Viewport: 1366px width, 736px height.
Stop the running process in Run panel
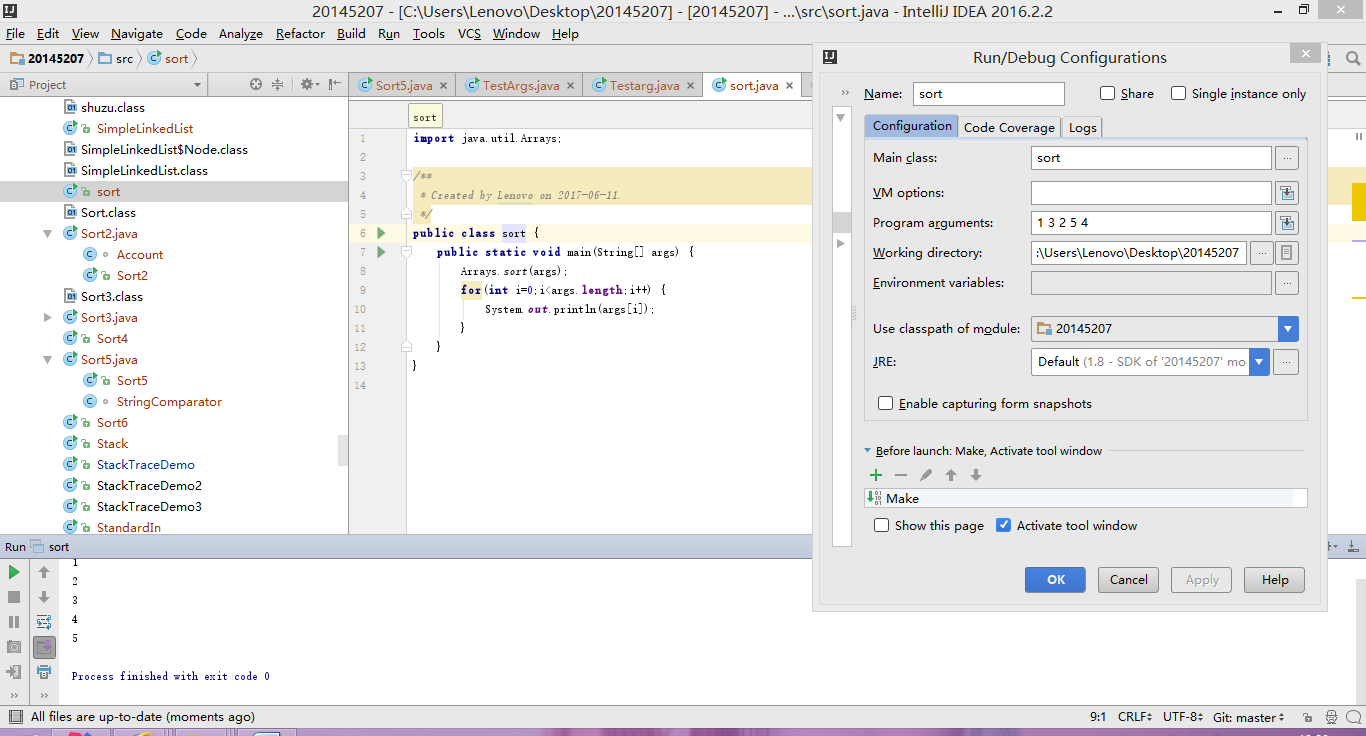coord(14,597)
